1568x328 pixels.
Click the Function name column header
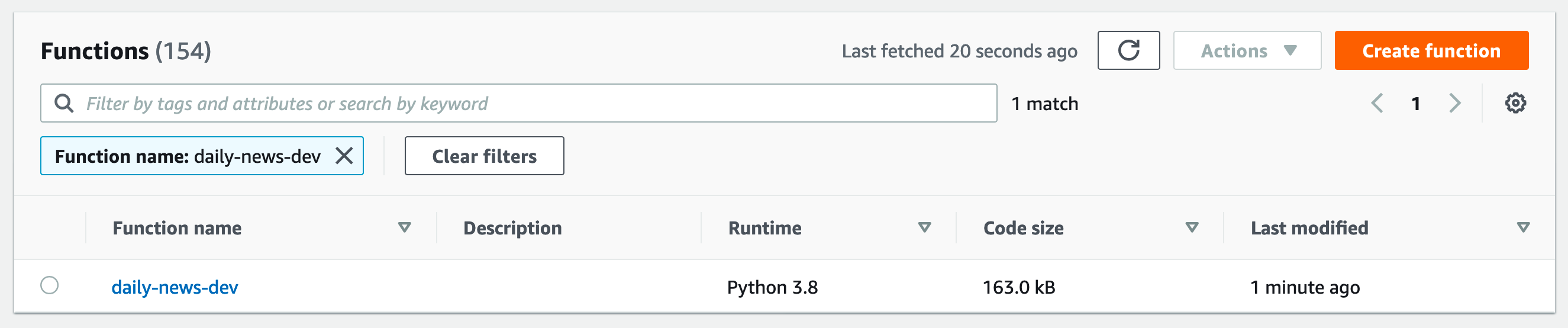point(177,228)
